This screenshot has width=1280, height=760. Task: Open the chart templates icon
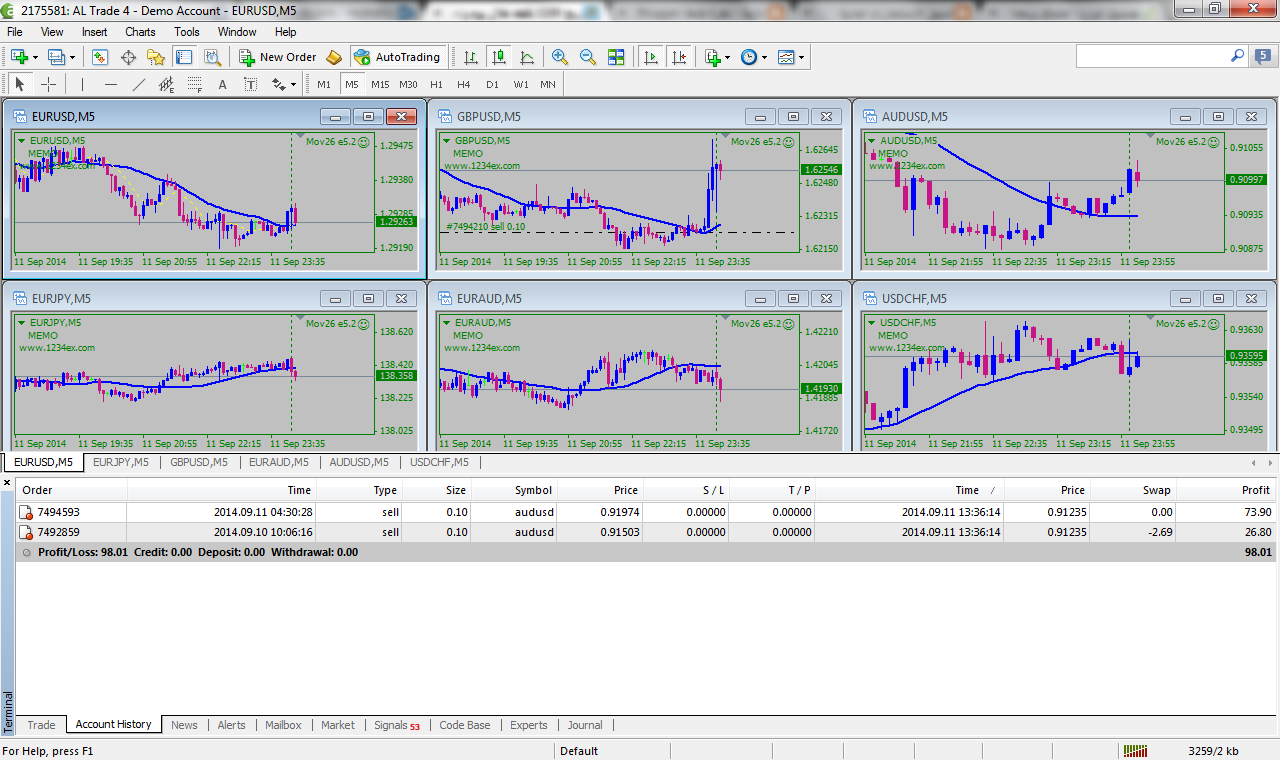[786, 57]
